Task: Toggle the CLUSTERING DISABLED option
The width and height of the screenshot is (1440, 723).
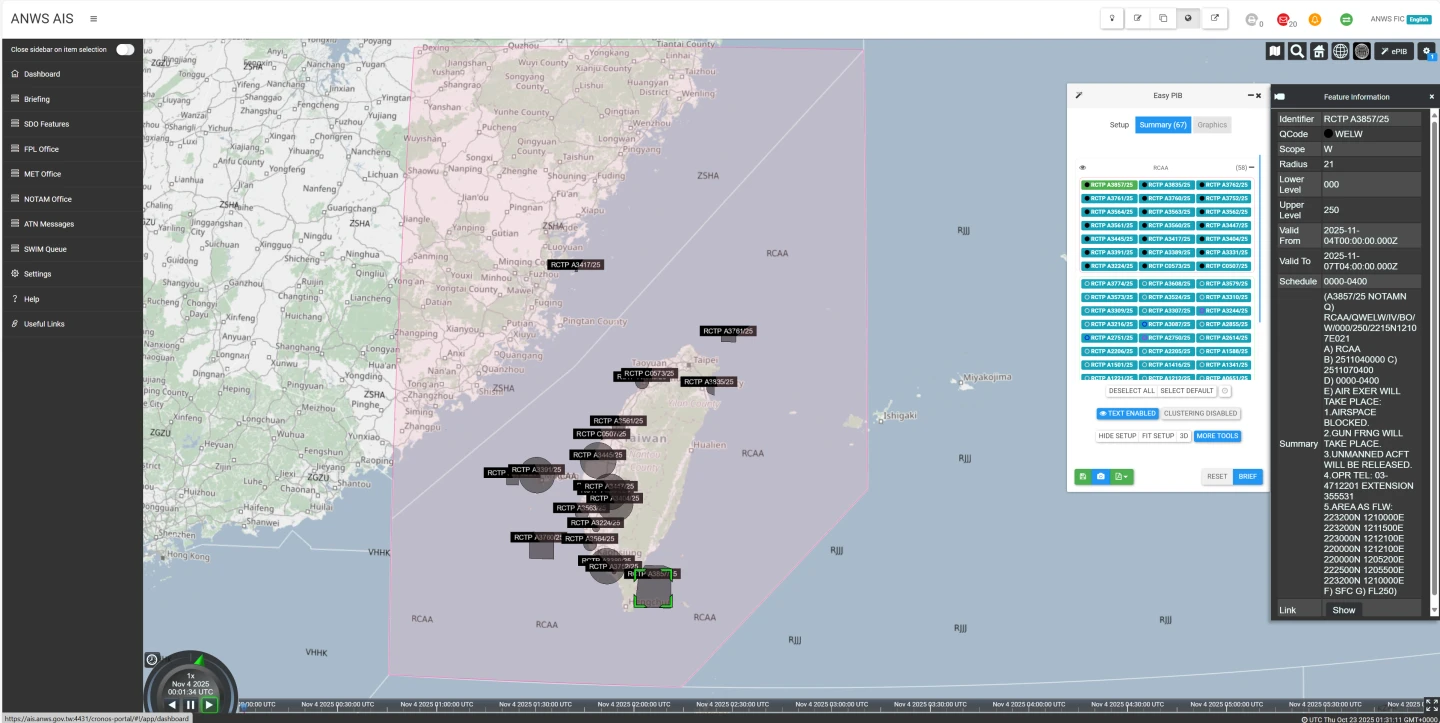Action: (x=1200, y=413)
